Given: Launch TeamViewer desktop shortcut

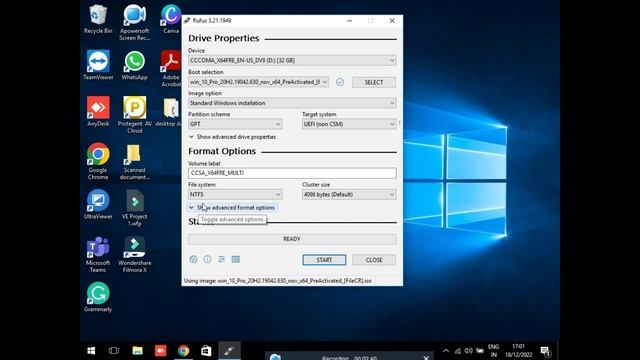Looking at the screenshot, I should pyautogui.click(x=98, y=65).
